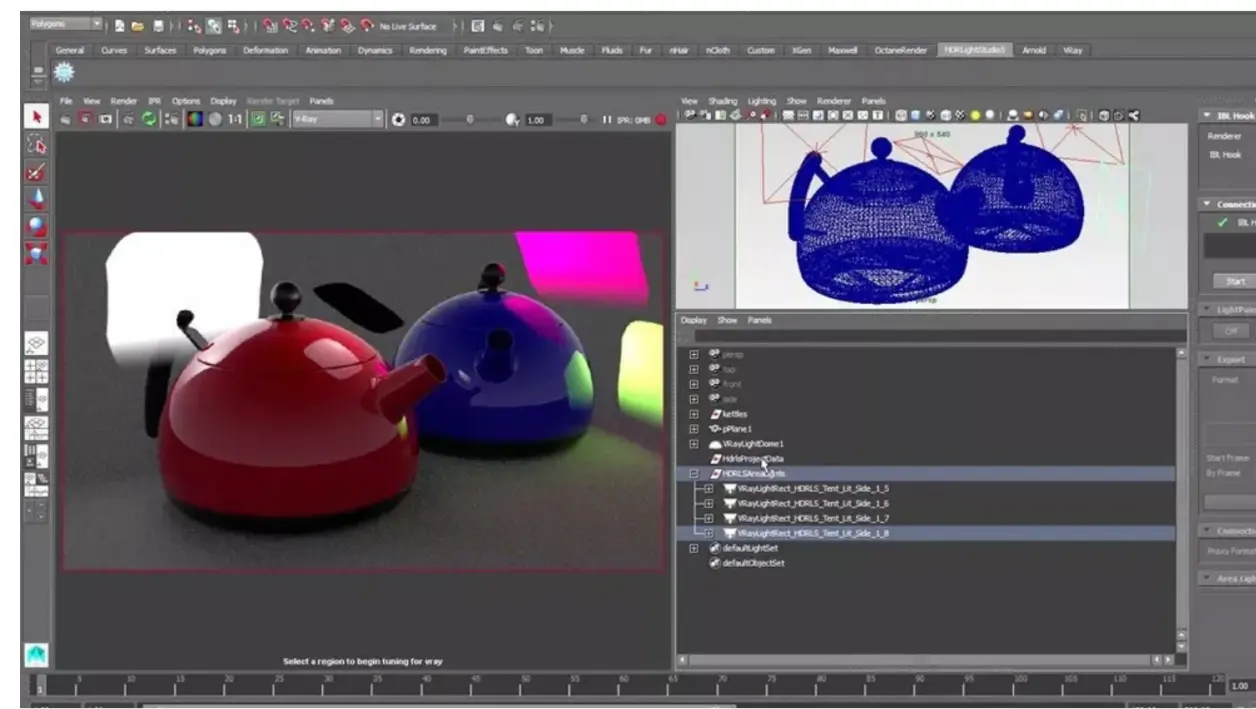Click the Save Scene disk icon

point(158,26)
